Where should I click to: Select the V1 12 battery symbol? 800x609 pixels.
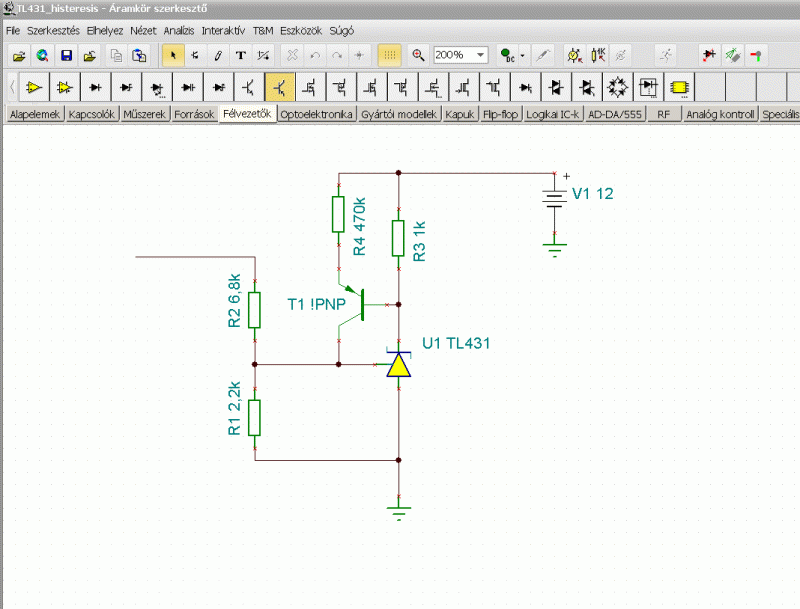[x=555, y=199]
